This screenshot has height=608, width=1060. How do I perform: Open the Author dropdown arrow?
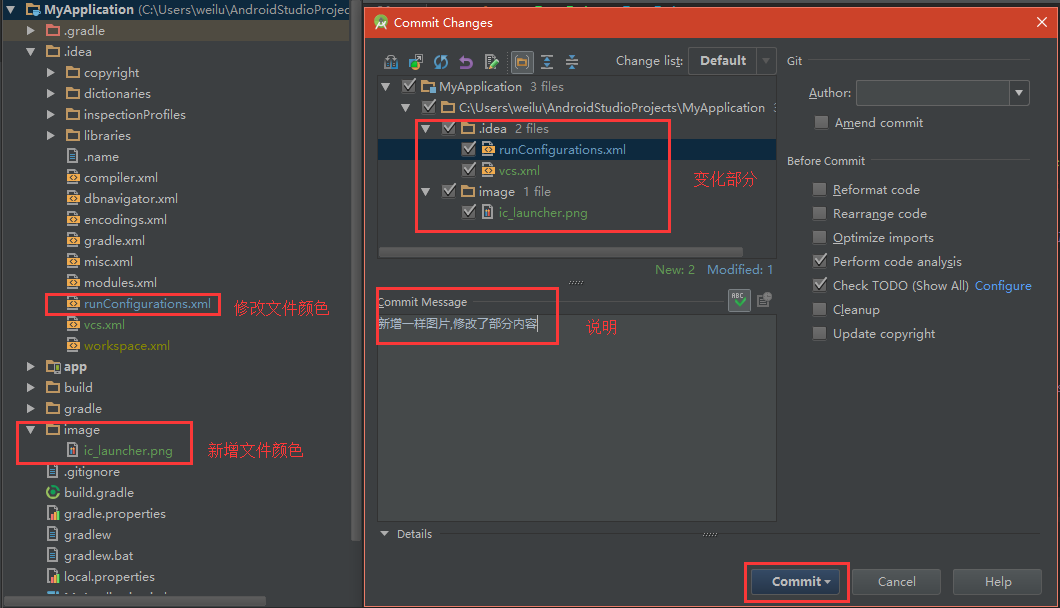1019,93
